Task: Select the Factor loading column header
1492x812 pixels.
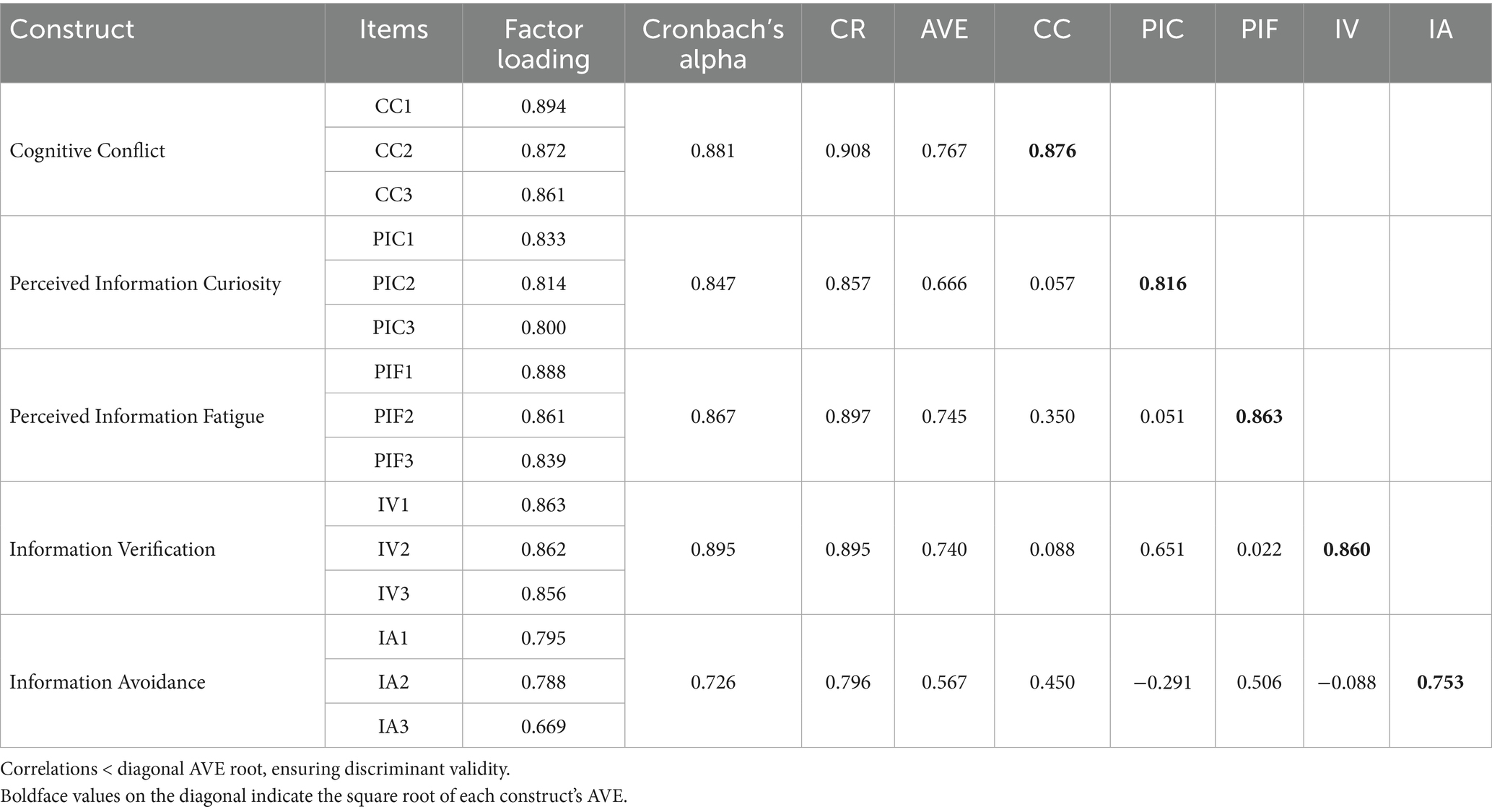Action: coord(543,43)
